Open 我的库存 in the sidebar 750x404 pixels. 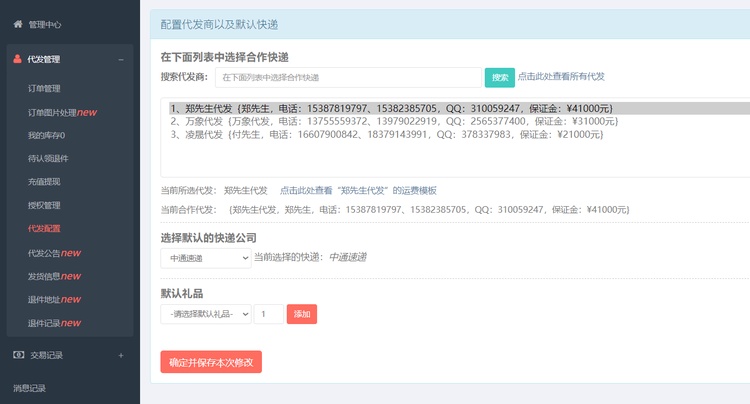(x=47, y=135)
